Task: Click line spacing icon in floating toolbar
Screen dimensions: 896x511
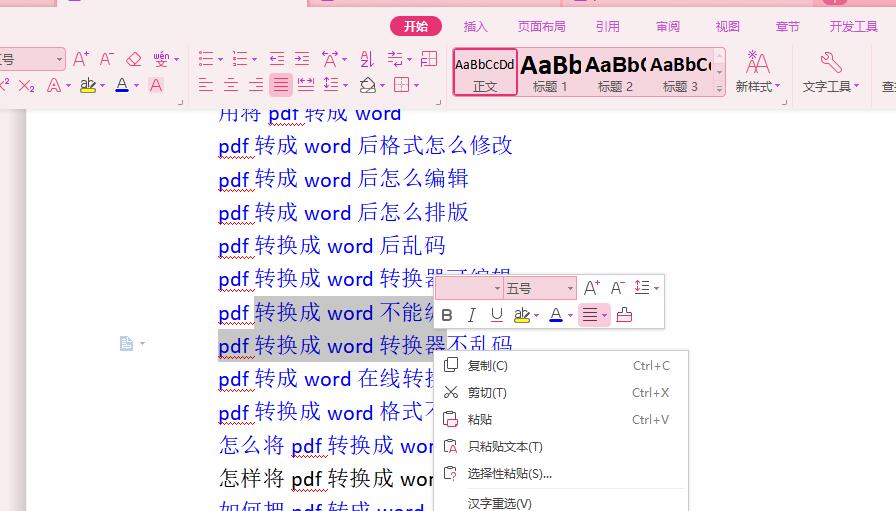Action: [x=642, y=288]
